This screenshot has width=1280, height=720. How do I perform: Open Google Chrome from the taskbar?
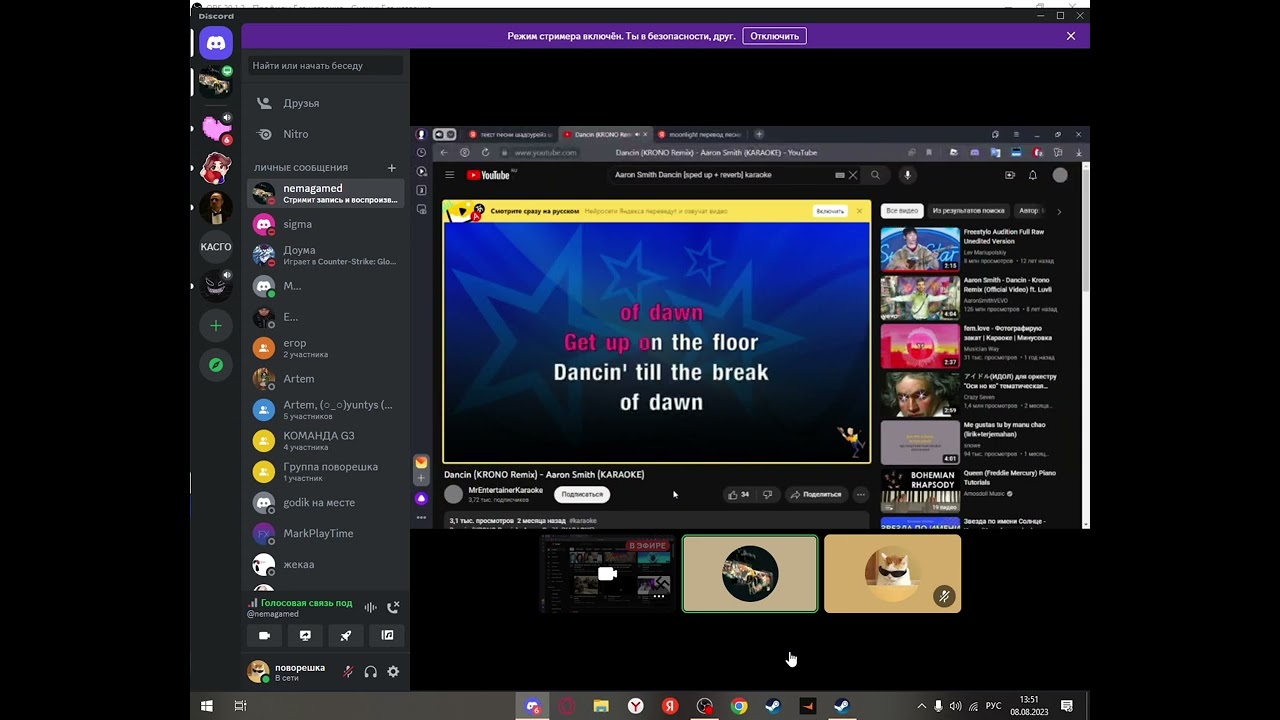(x=738, y=706)
